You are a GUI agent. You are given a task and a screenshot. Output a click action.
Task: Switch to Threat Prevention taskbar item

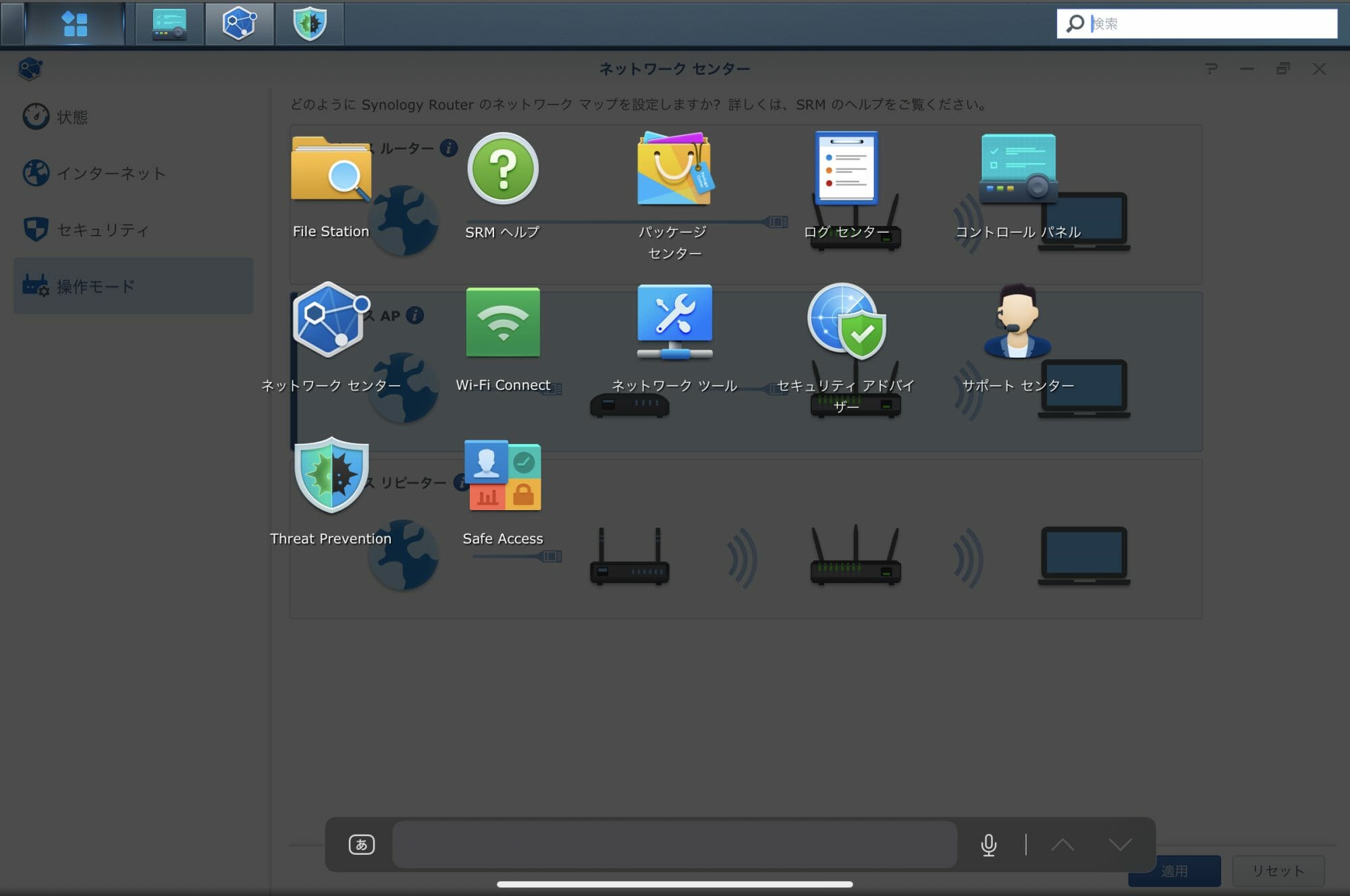pos(310,24)
